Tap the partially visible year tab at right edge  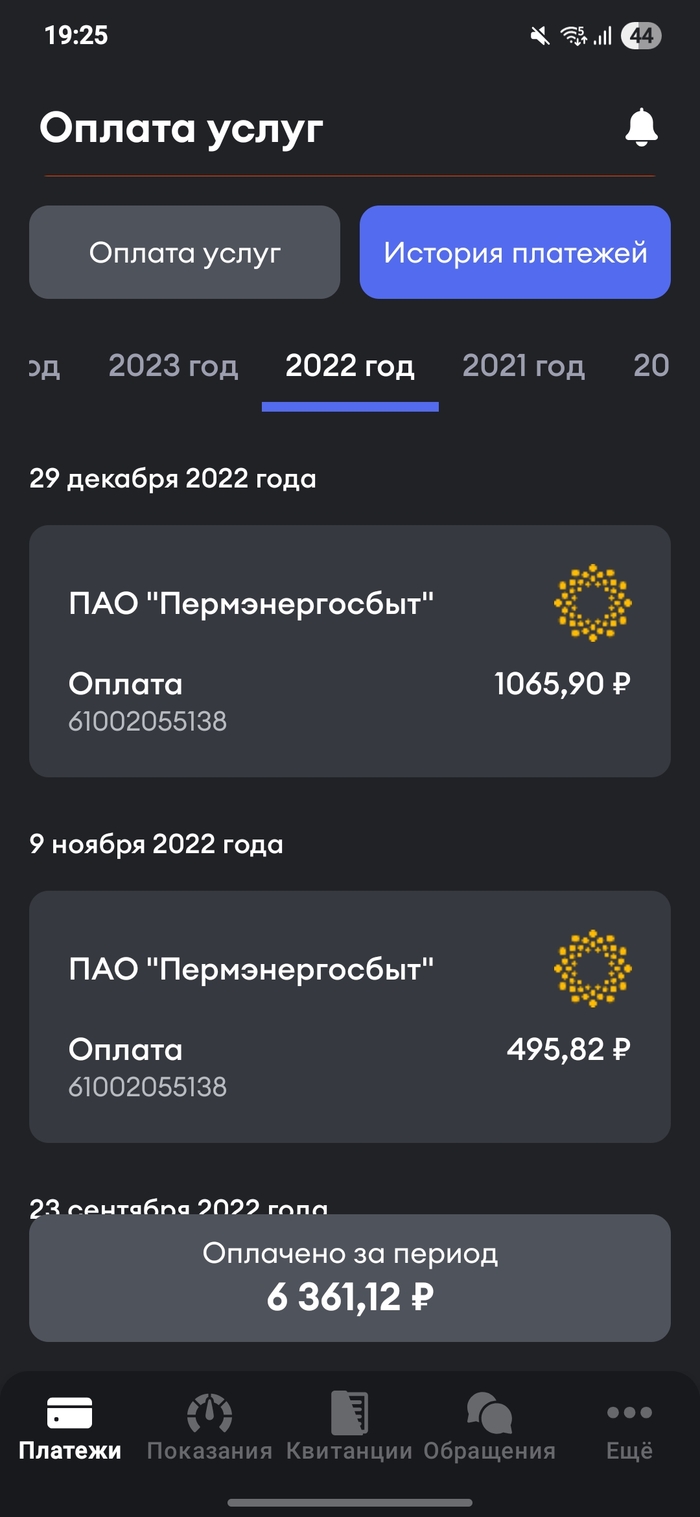652,366
